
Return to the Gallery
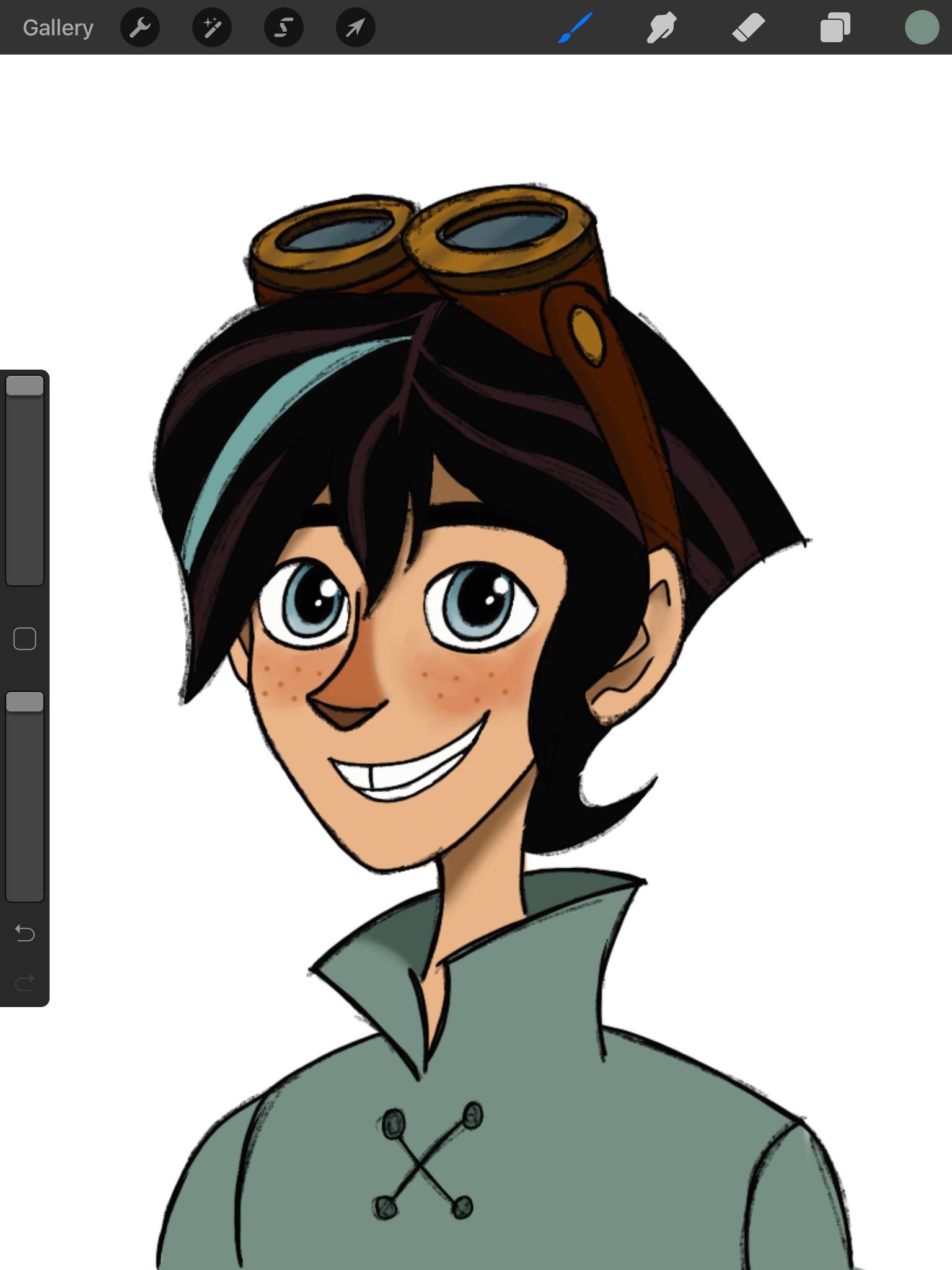tap(58, 28)
